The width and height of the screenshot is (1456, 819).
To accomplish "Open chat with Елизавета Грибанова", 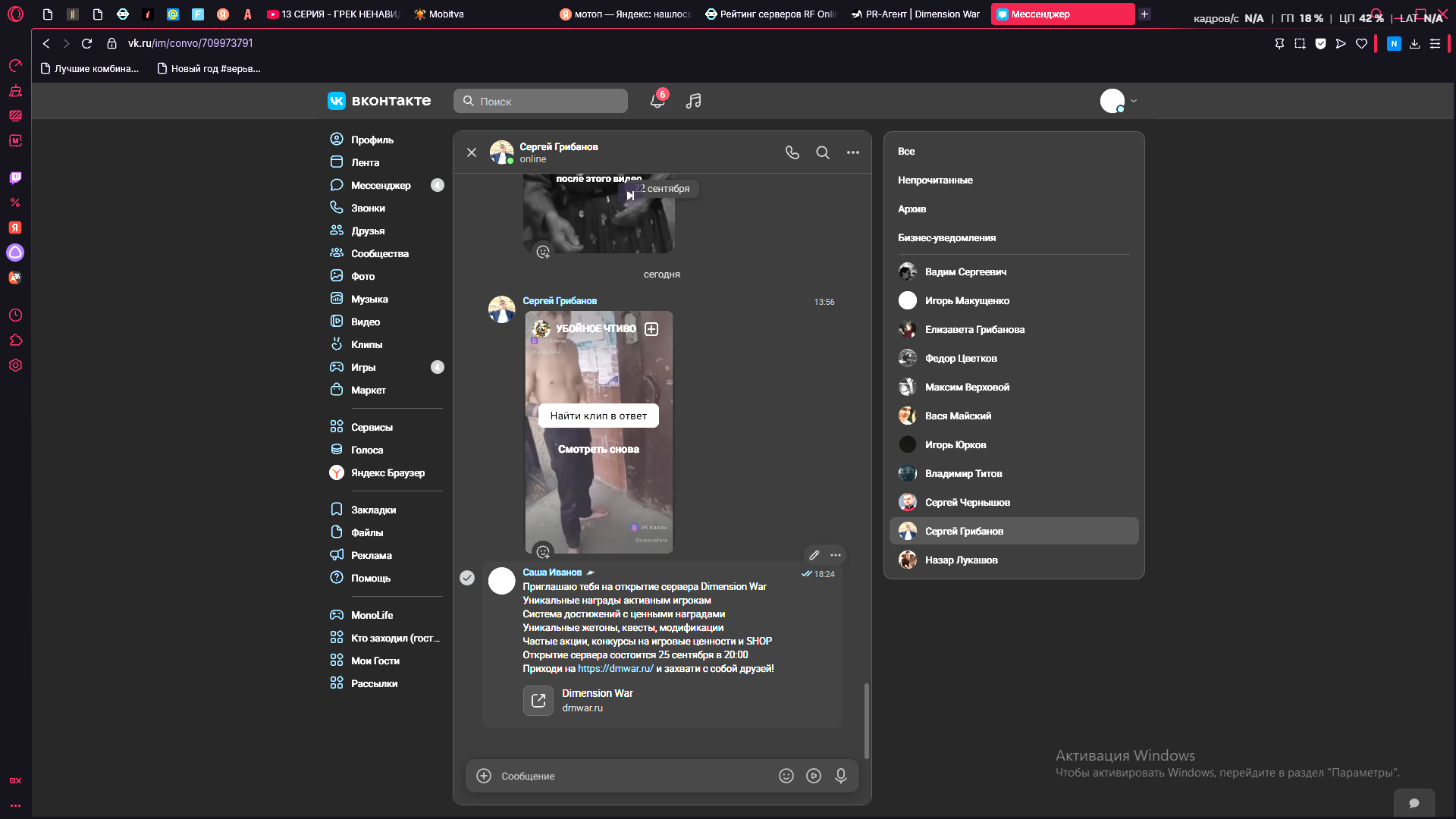I will tap(1014, 329).
